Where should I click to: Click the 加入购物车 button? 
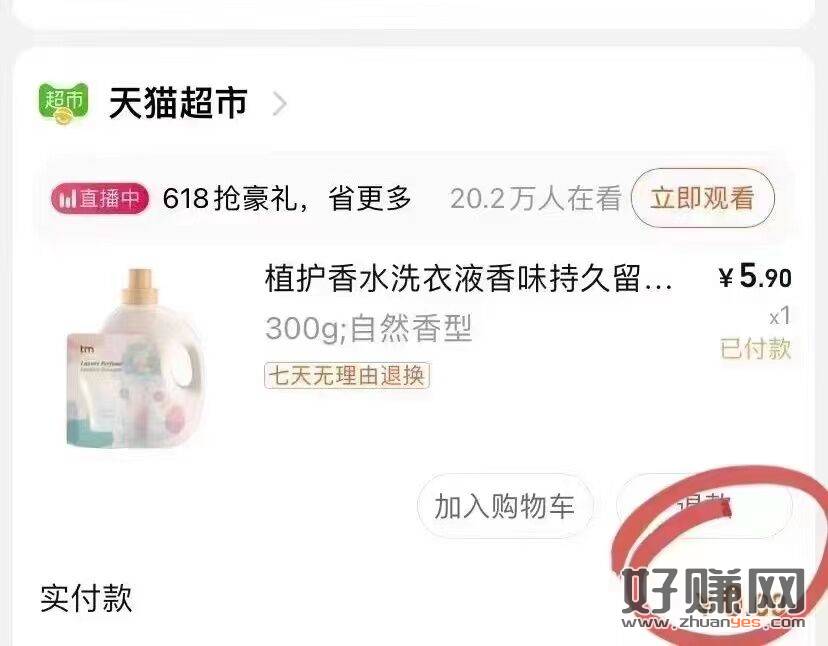coord(505,505)
